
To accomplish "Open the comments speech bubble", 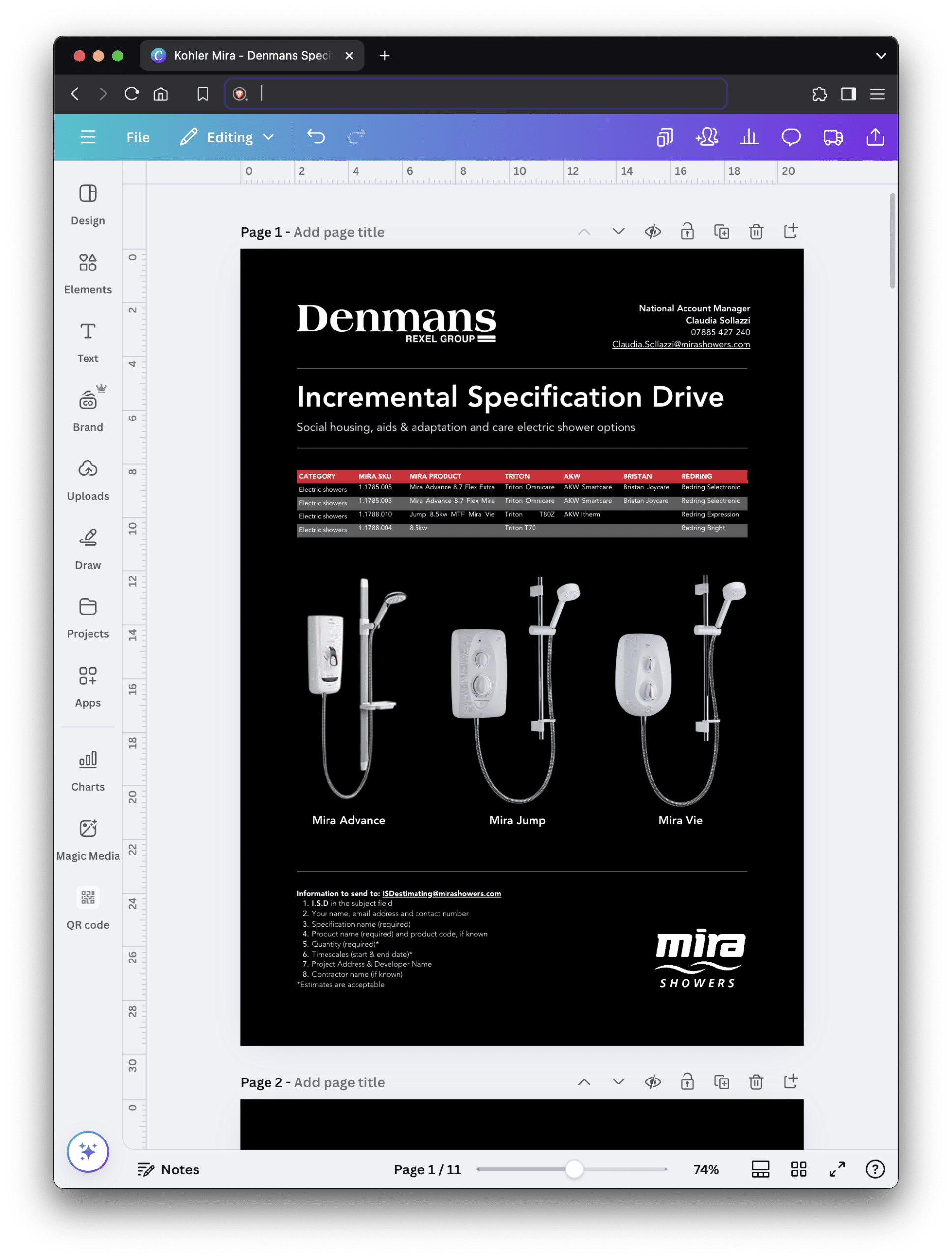I will click(790, 137).
